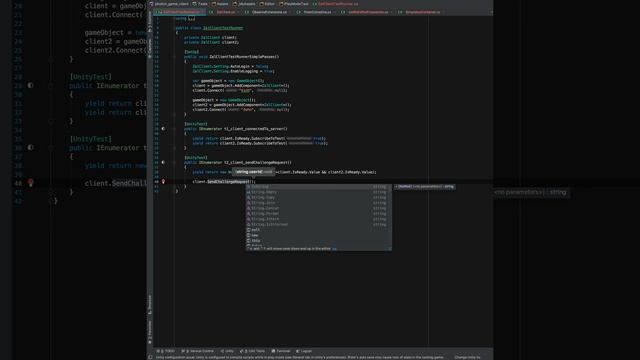Open the Logcat tool window
The height and width of the screenshot is (360, 640).
click(304, 351)
